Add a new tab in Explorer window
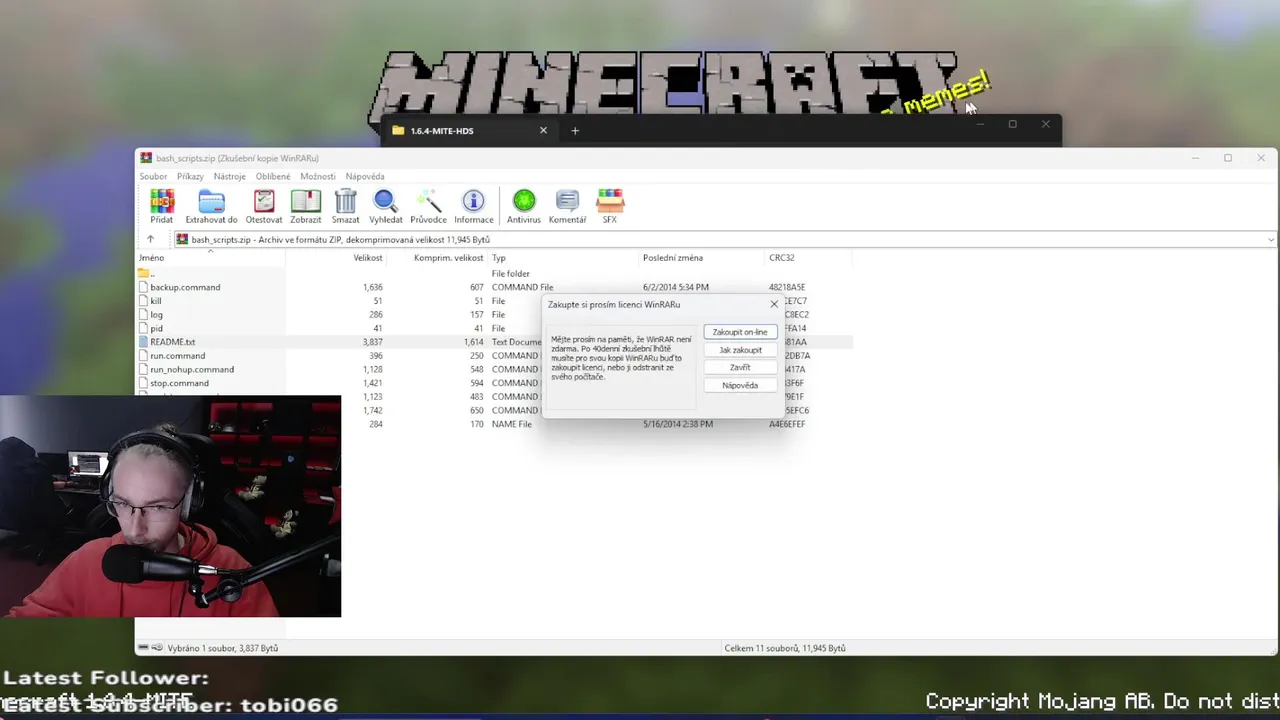The image size is (1280, 720). 575,130
